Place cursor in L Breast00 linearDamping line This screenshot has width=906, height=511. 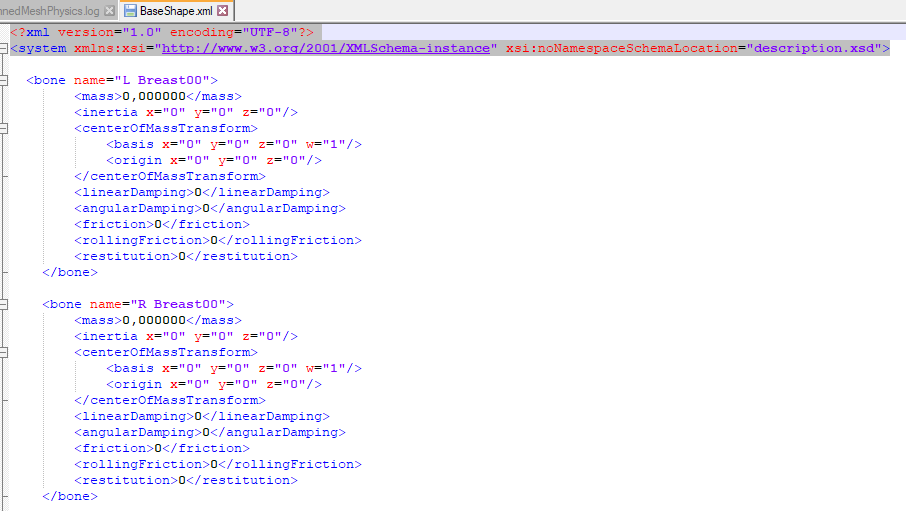200,192
